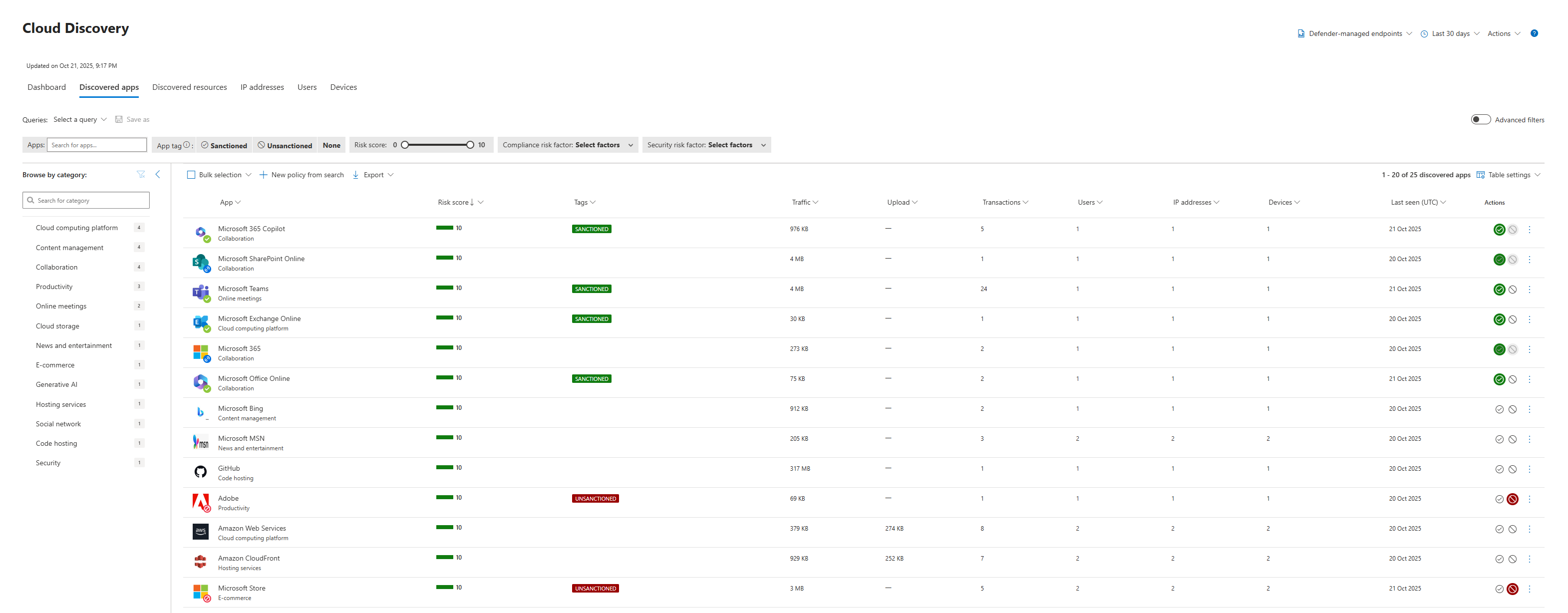Check the Bulk selection checkbox
Image resolution: width=1568 pixels, height=613 pixels.
(191, 175)
